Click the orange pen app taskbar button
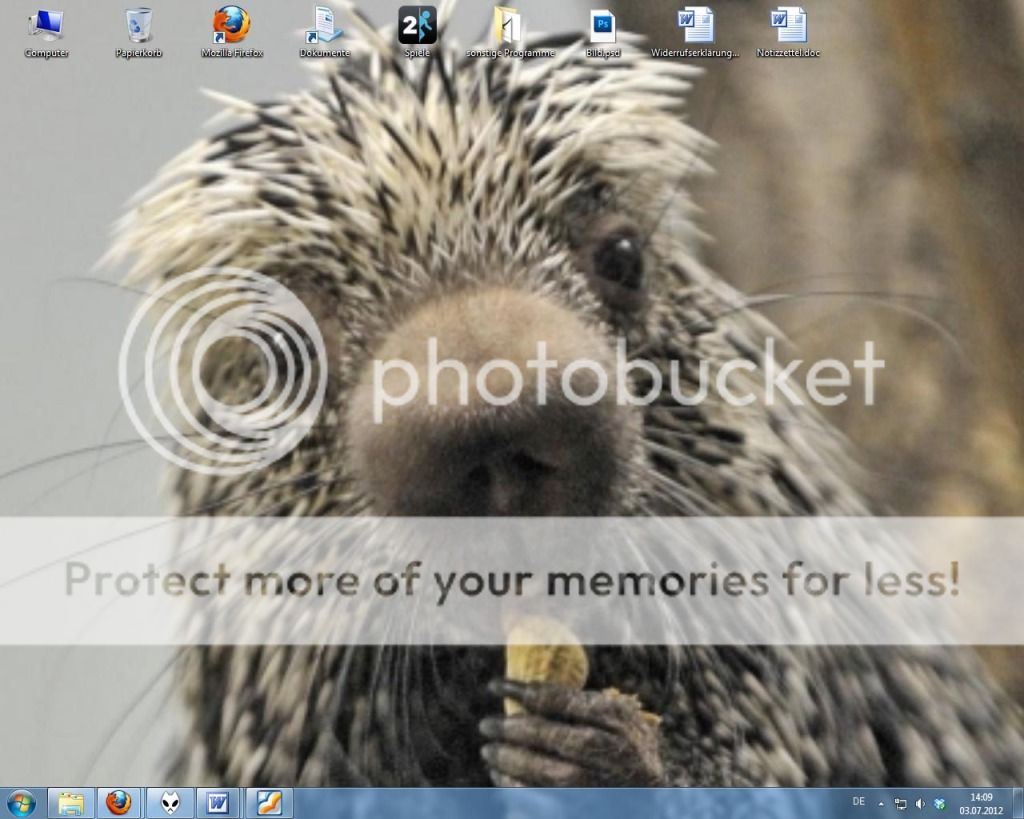Image resolution: width=1024 pixels, height=819 pixels. click(x=269, y=803)
